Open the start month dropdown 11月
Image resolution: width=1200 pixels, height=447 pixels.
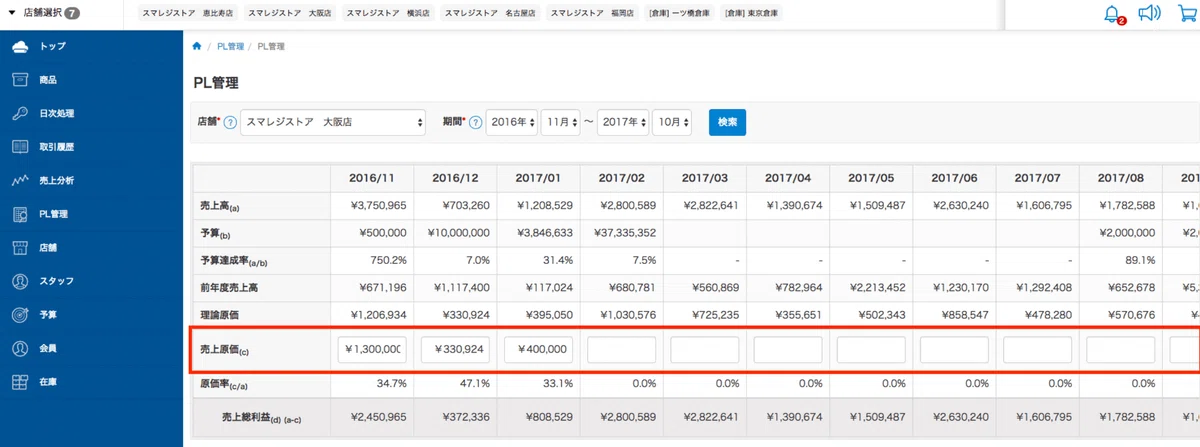coord(560,122)
